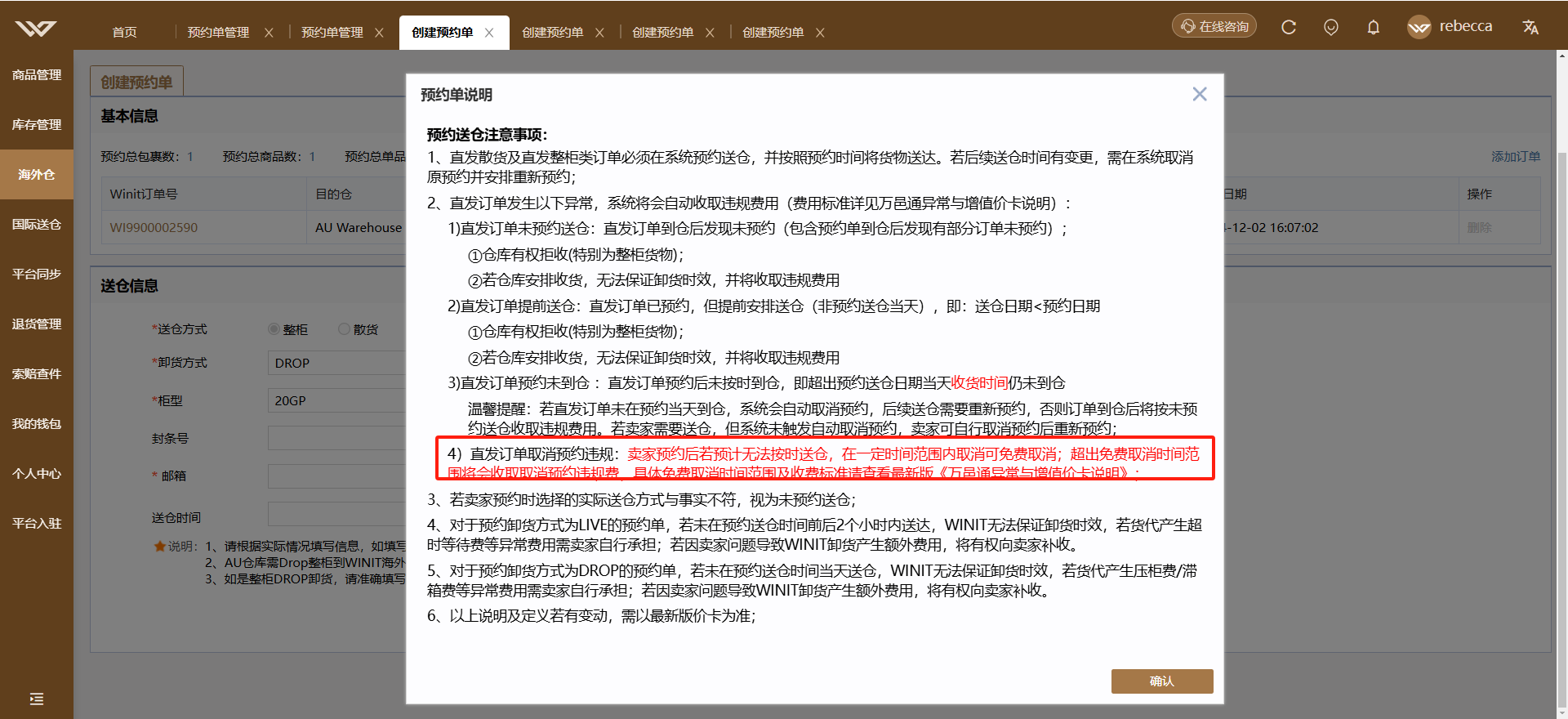Collapse the sidebar with bottom menu icon
Image resolution: width=1568 pixels, height=719 pixels.
[x=37, y=699]
